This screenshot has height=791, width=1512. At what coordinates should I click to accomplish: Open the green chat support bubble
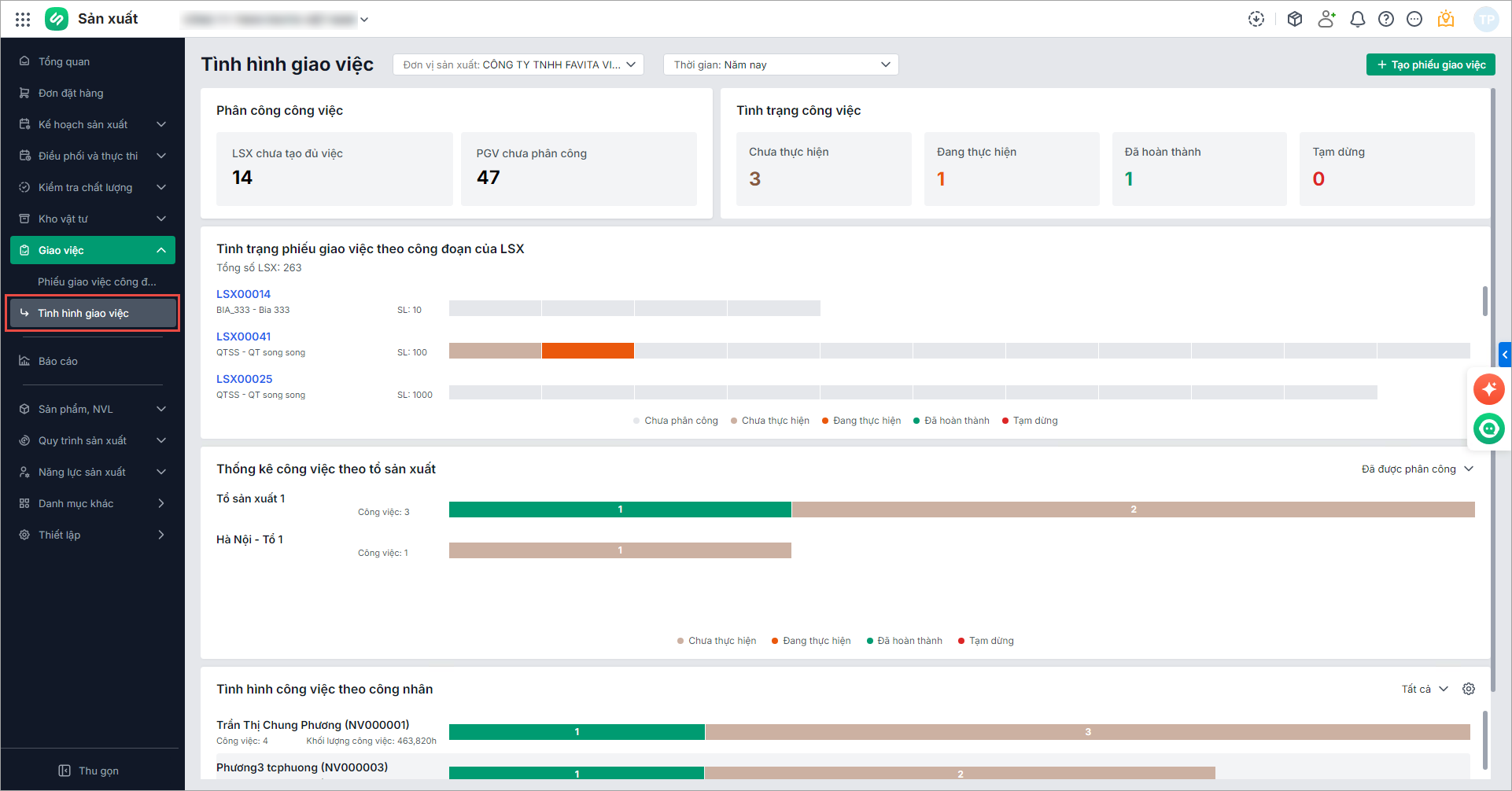click(x=1488, y=429)
